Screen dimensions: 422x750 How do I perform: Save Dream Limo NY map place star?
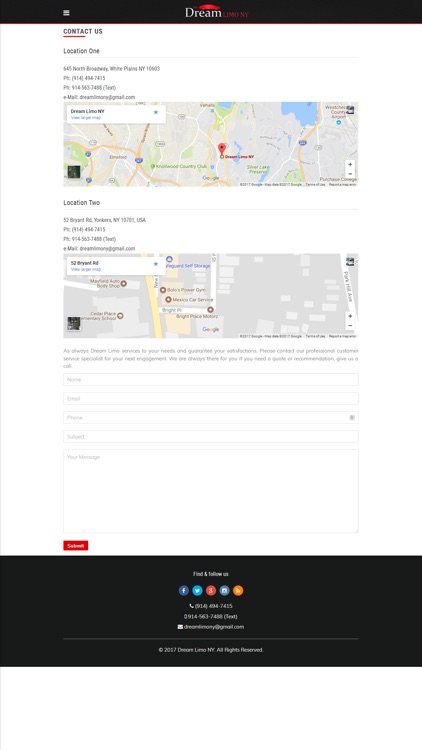pyautogui.click(x=155, y=112)
